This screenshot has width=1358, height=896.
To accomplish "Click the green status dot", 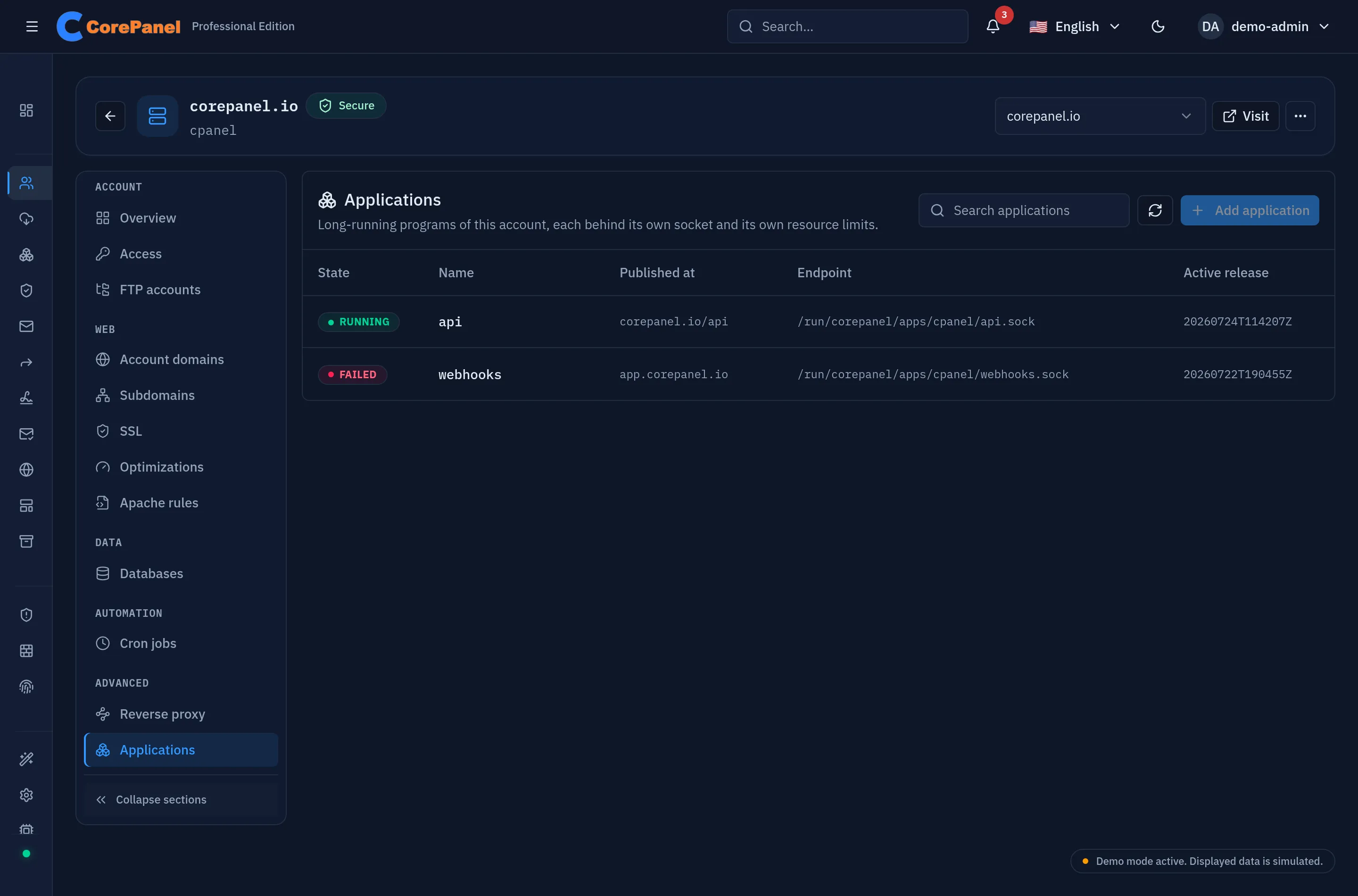I will [x=26, y=854].
